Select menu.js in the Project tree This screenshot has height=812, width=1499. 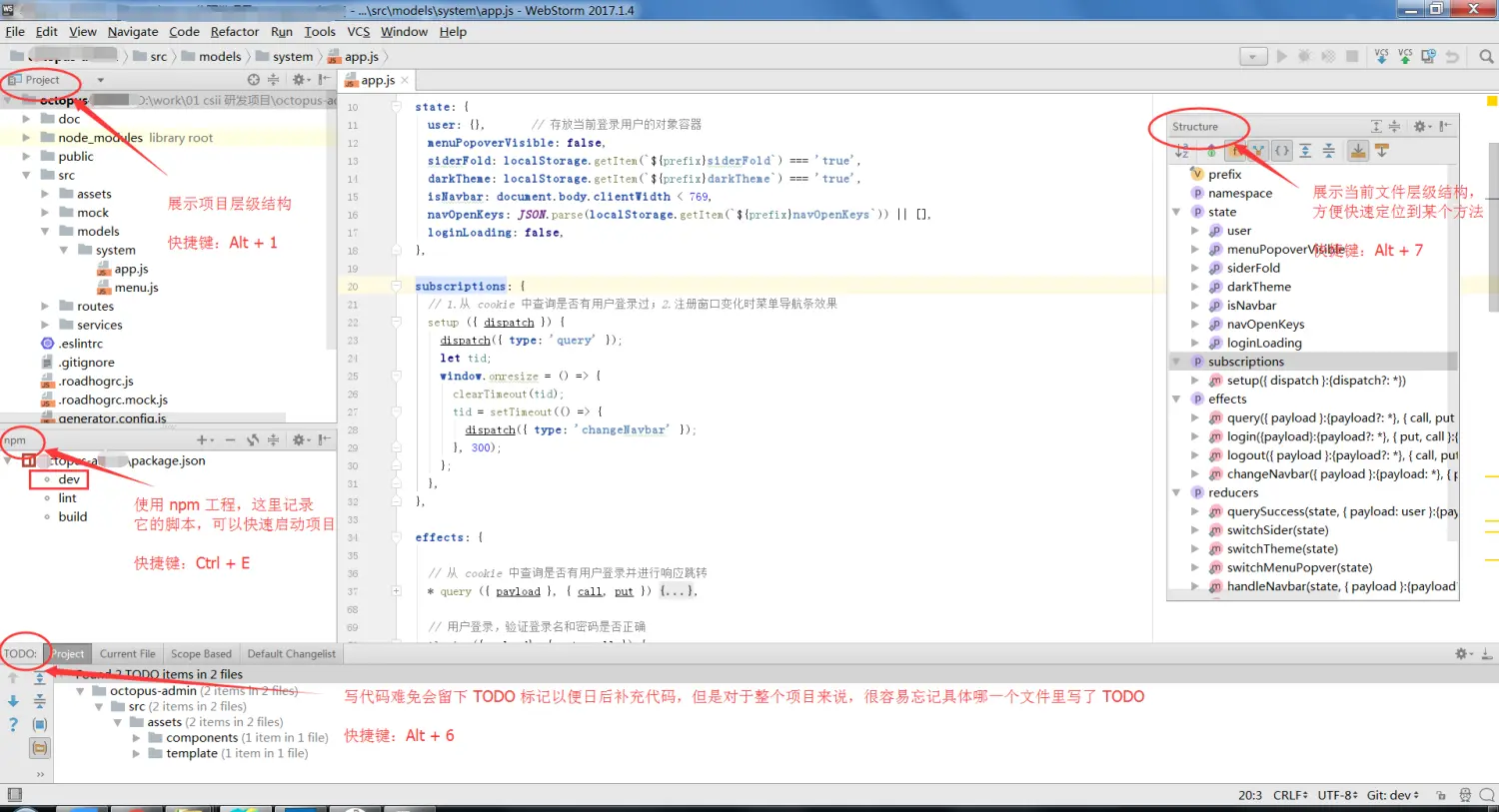click(137, 288)
